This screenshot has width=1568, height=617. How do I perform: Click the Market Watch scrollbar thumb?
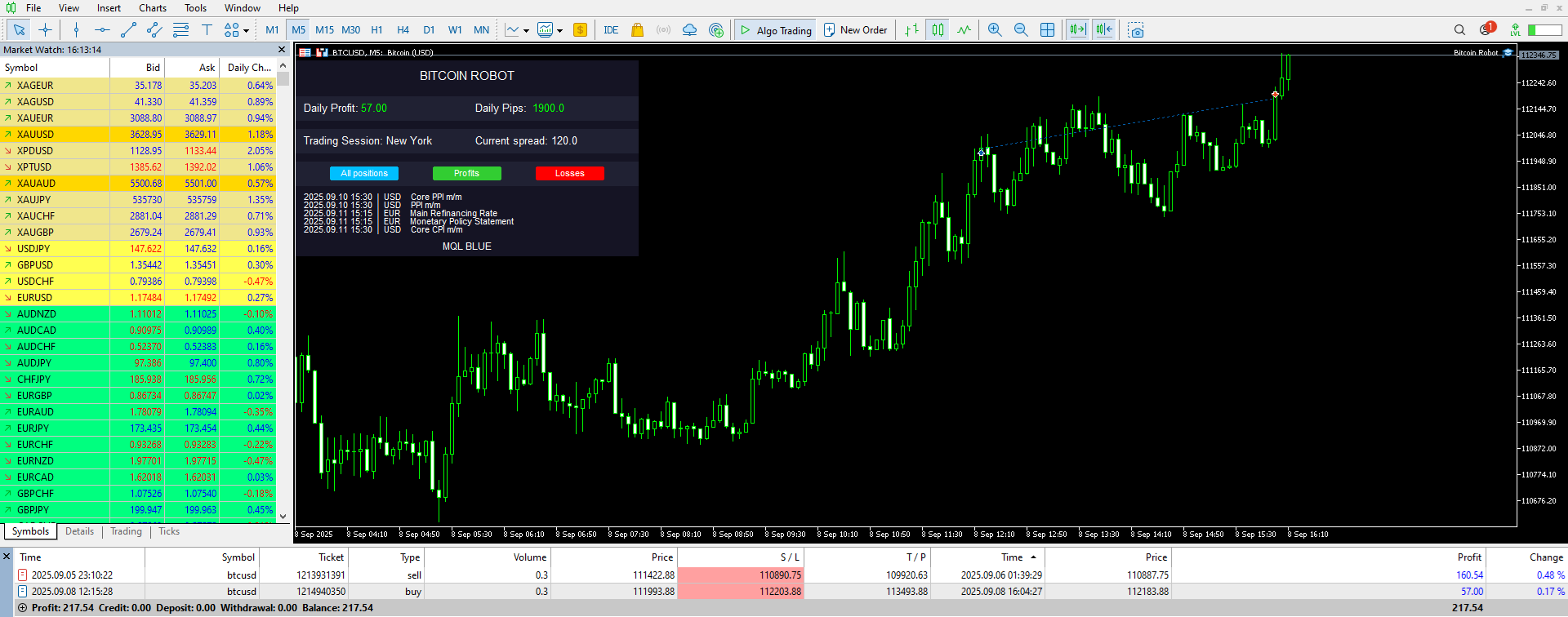[x=283, y=78]
